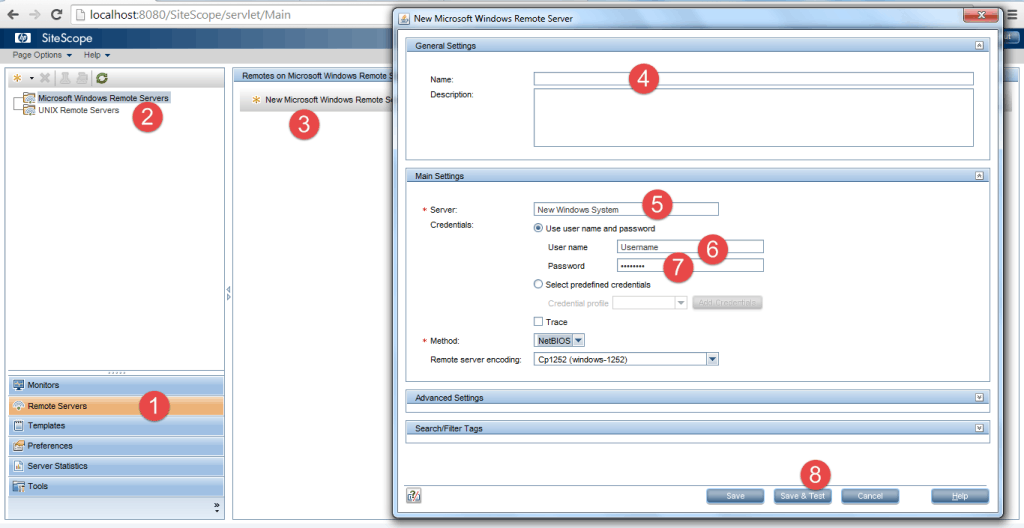Click the browser forward arrow
This screenshot has width=1024, height=528.
click(35, 14)
